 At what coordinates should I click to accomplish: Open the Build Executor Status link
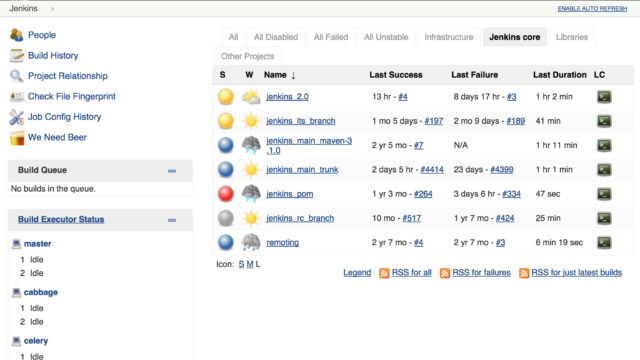click(x=61, y=219)
